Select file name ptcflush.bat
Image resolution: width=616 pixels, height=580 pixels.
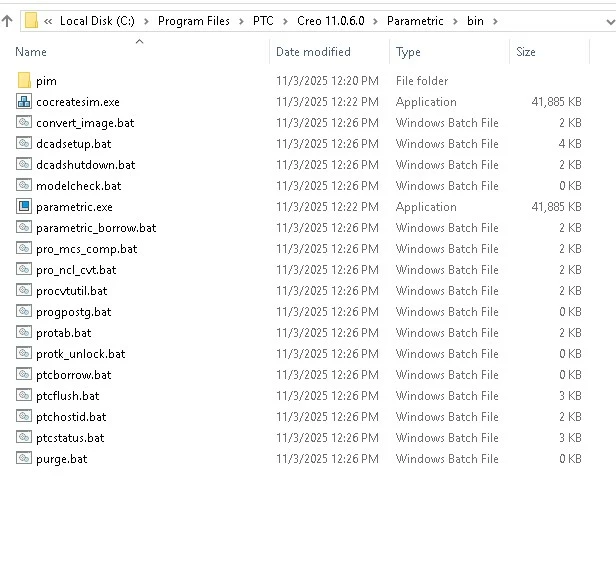tap(68, 396)
